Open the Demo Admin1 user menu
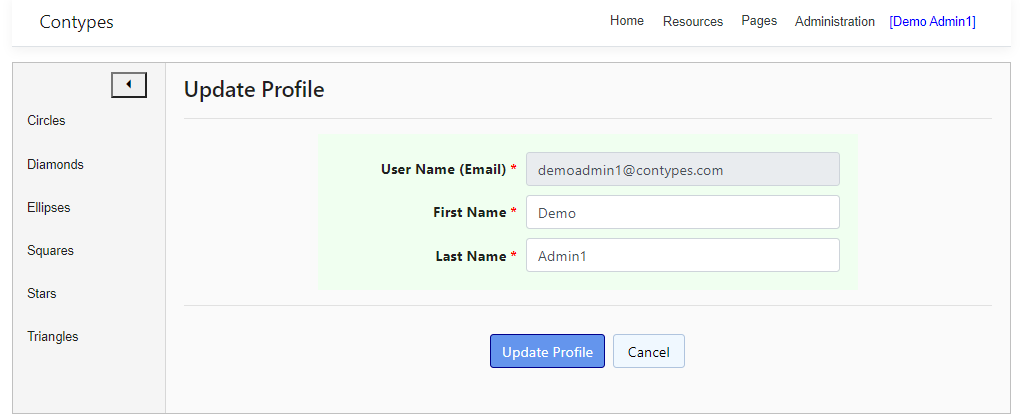The height and width of the screenshot is (420, 1020). click(x=932, y=21)
